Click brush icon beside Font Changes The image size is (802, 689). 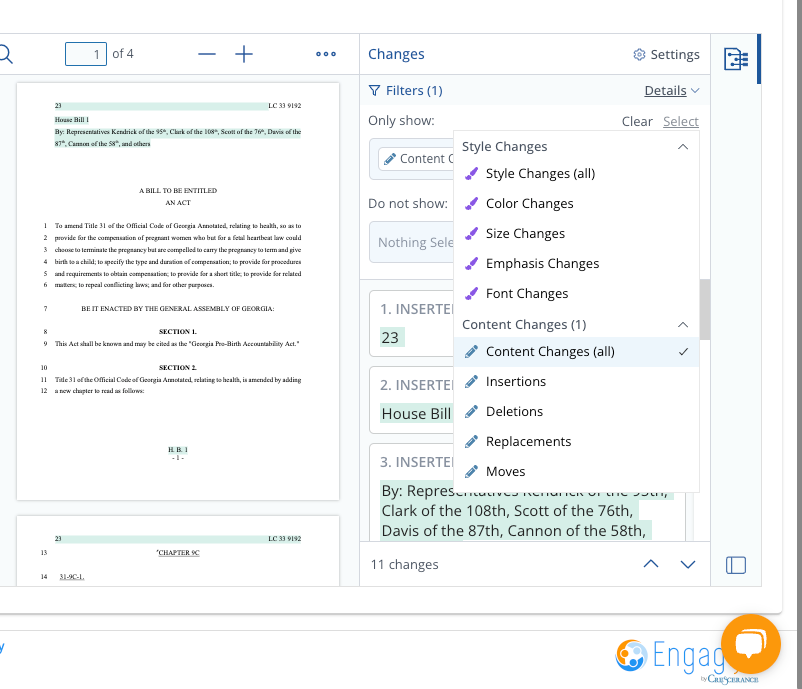pyautogui.click(x=471, y=293)
